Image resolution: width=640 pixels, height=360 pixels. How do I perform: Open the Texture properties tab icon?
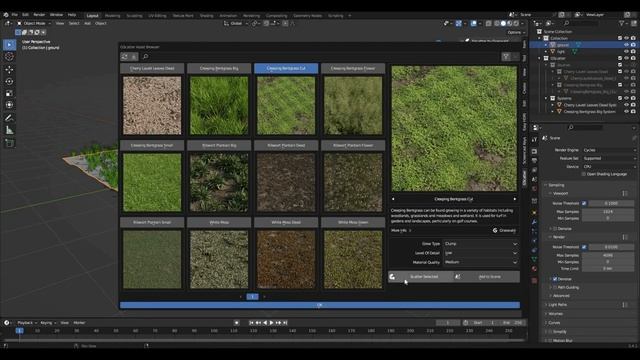pyautogui.click(x=534, y=280)
